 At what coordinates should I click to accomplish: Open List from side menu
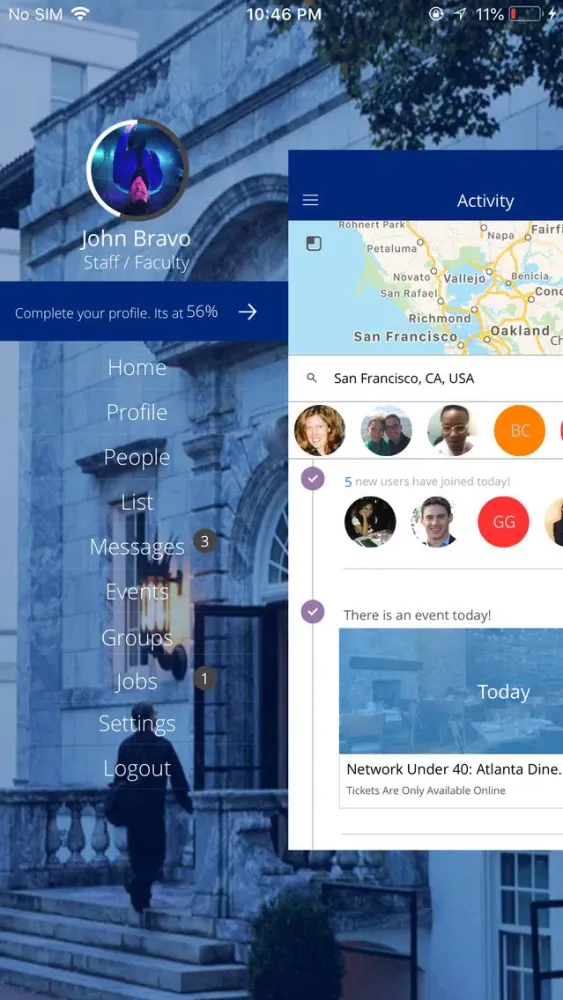[137, 503]
